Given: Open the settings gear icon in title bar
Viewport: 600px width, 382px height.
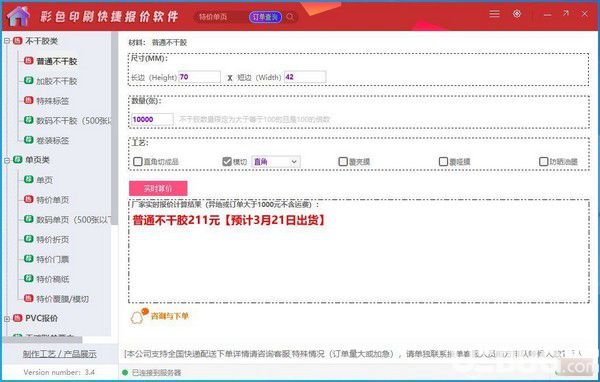Looking at the screenshot, I should [x=517, y=14].
